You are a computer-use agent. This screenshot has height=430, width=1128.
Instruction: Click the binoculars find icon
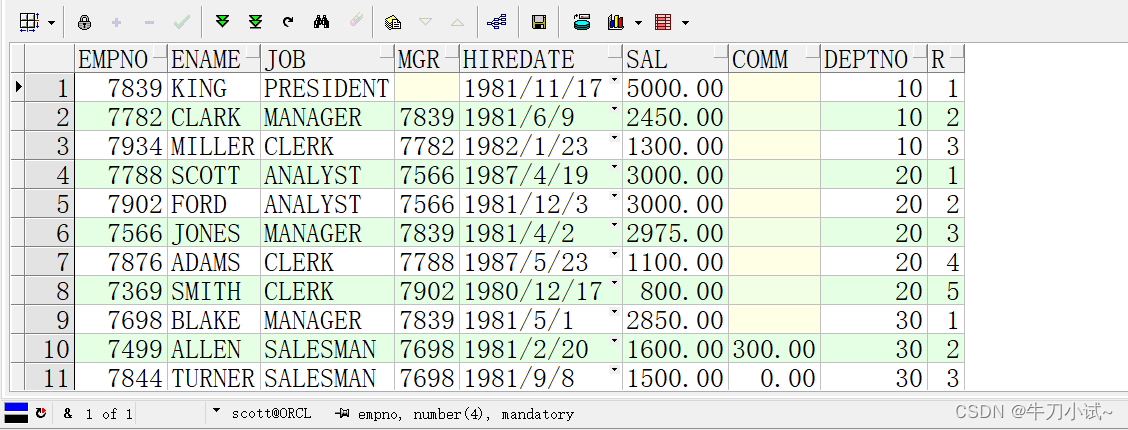coord(322,22)
